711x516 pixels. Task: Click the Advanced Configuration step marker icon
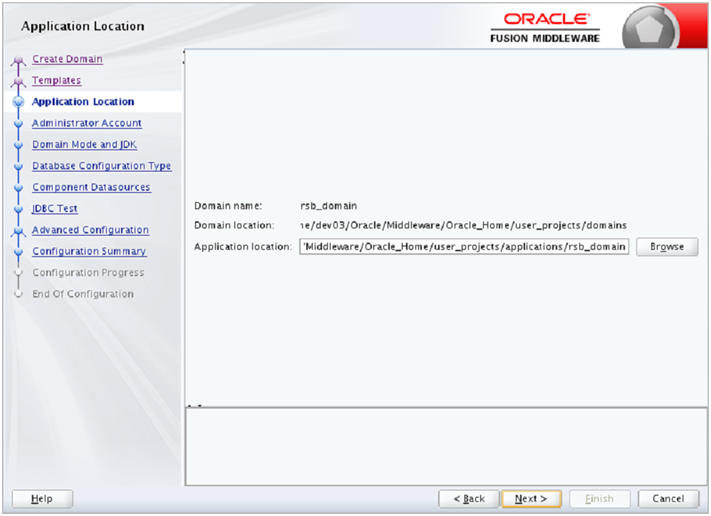coord(18,231)
